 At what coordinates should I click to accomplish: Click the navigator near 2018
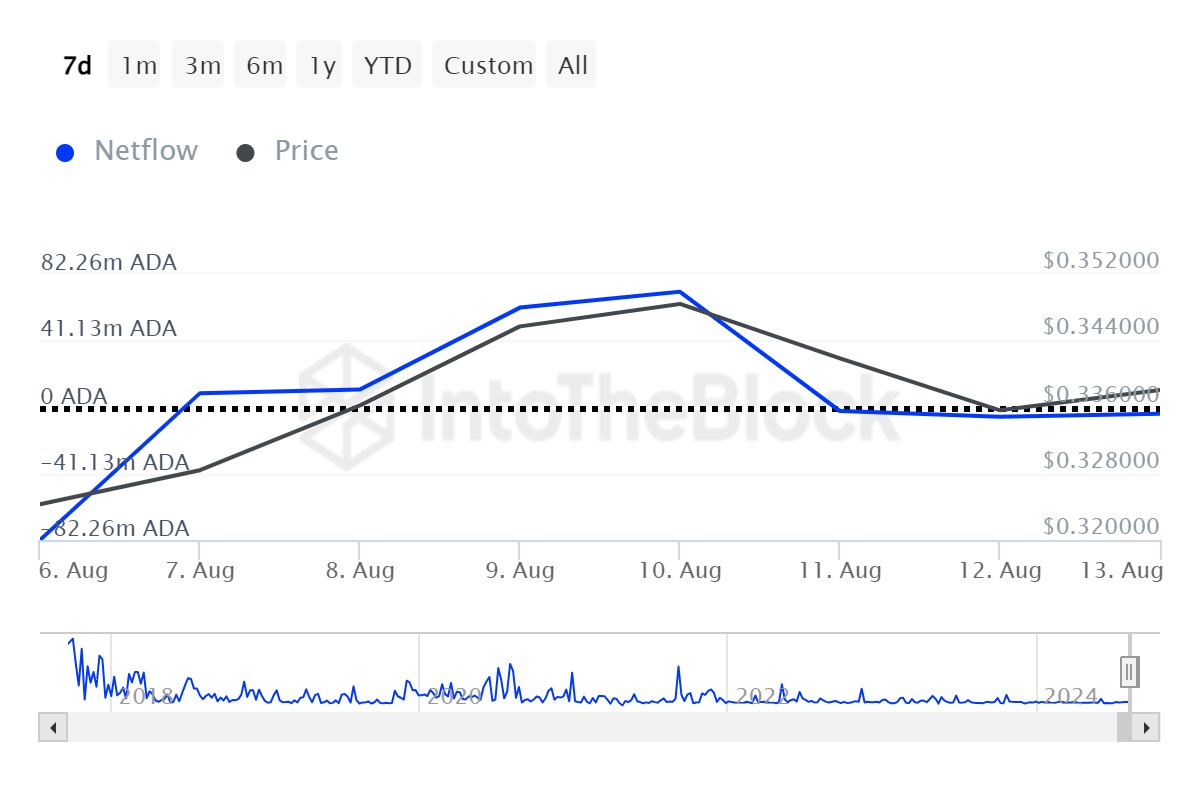click(145, 695)
